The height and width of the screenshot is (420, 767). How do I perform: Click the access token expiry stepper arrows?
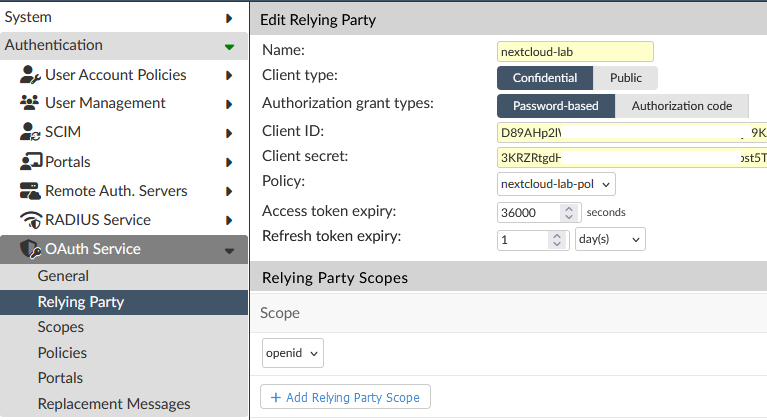[570, 212]
